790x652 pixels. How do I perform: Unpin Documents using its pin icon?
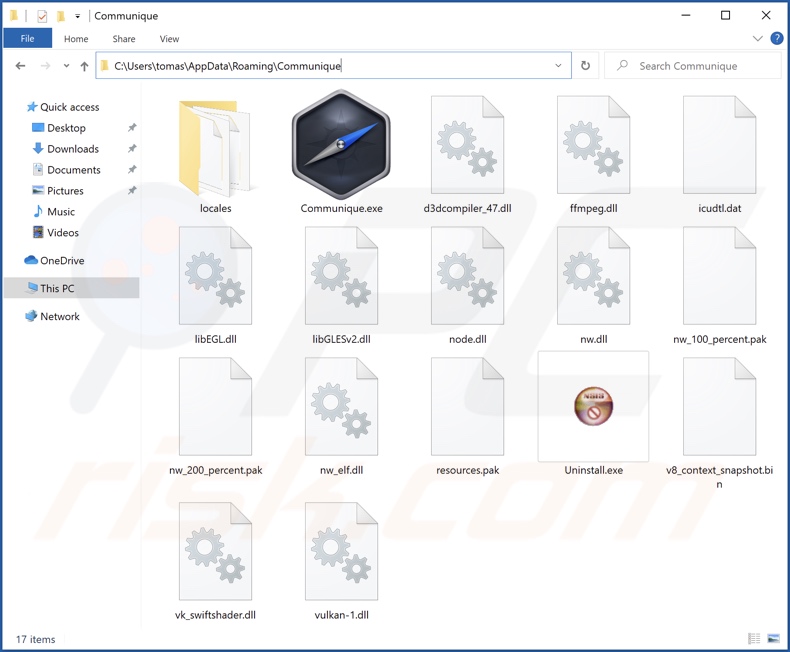(x=132, y=169)
